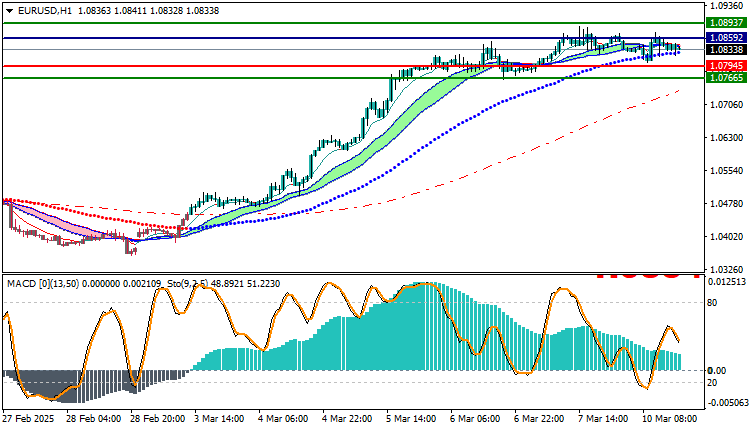
Task: Click the green 1.07665 price label
Action: pyautogui.click(x=727, y=77)
